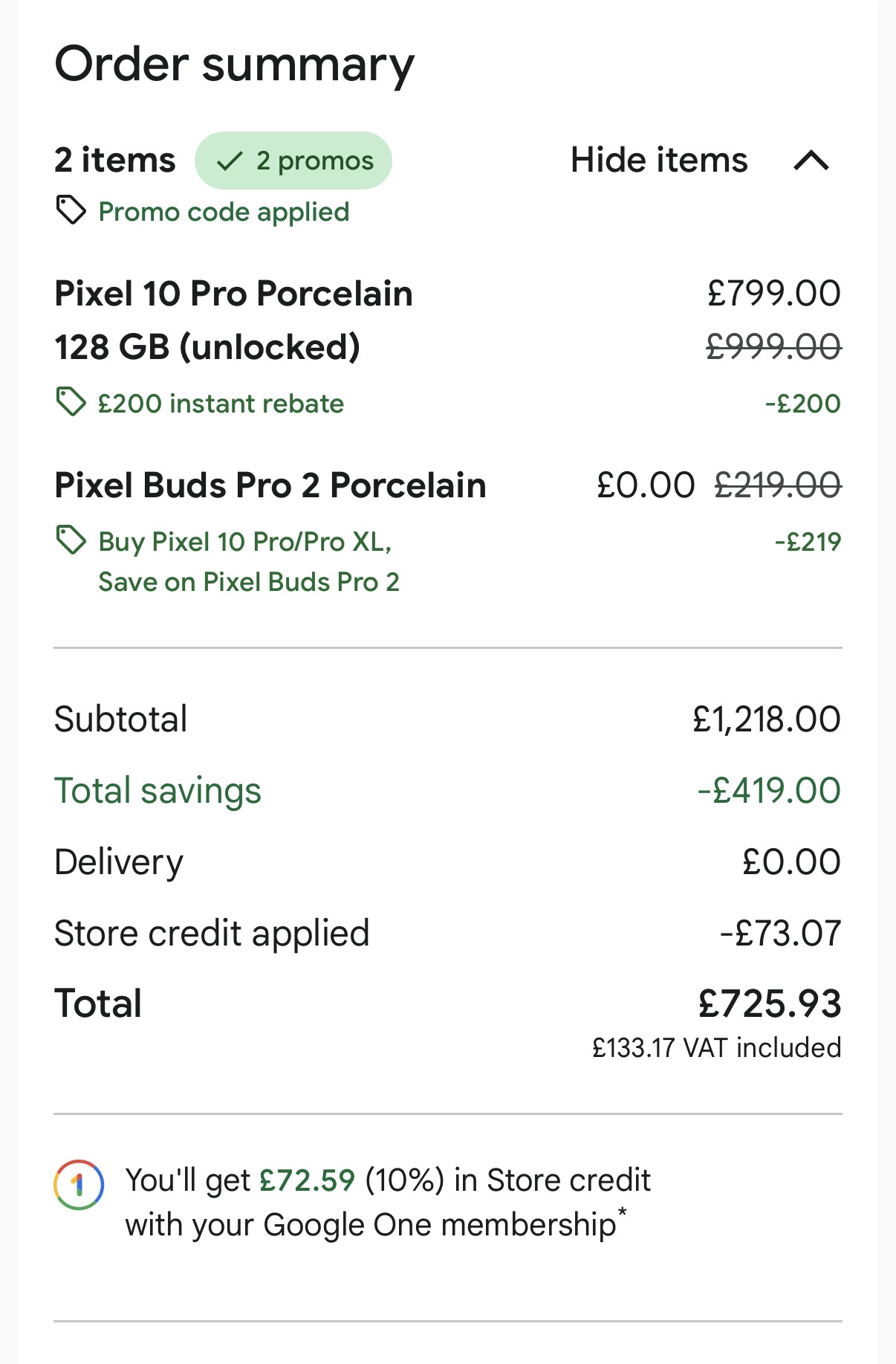Click the Save on Pixel Buds Pro 2 promo
This screenshot has height=1364, width=896.
pyautogui.click(x=249, y=581)
